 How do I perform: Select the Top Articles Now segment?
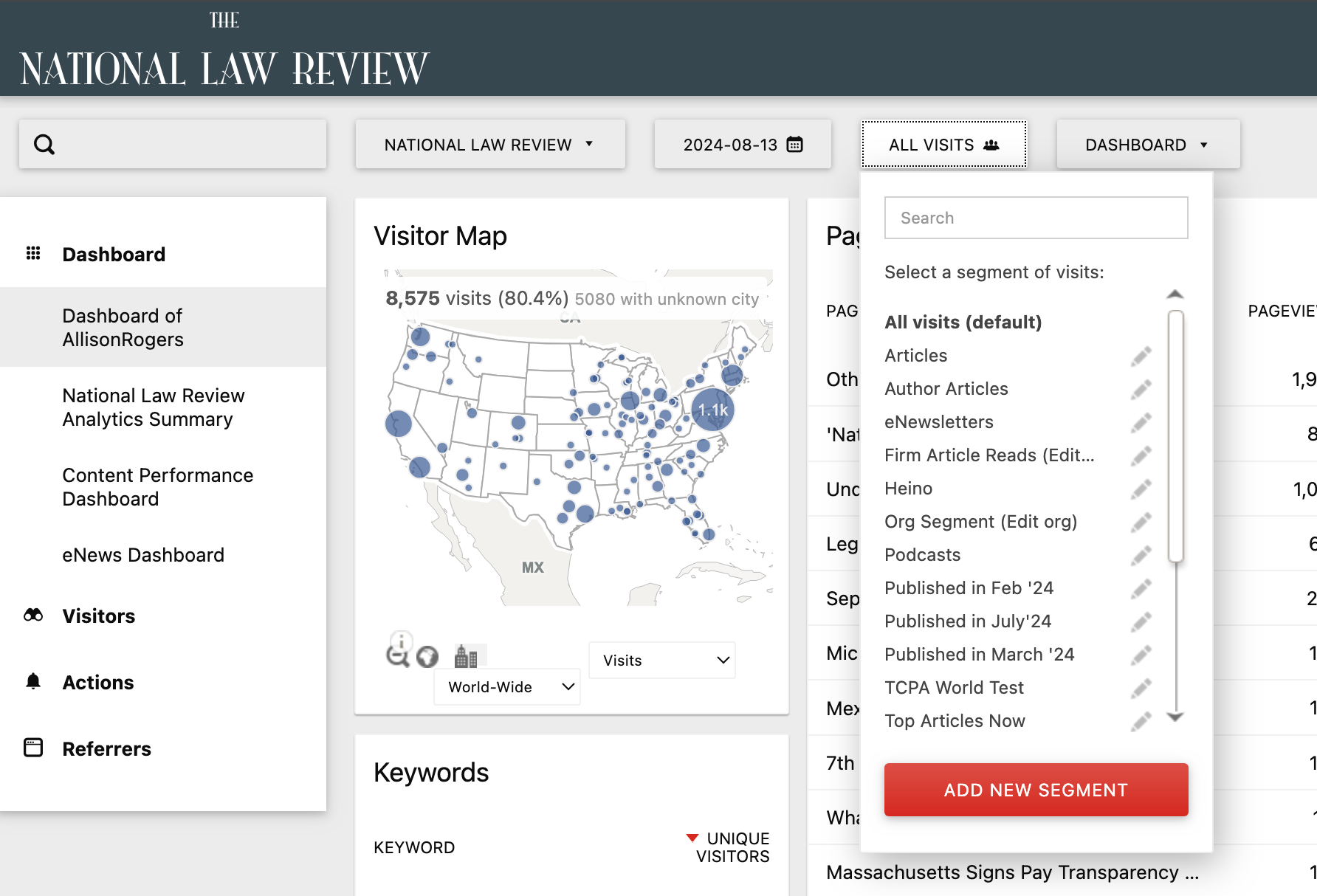(955, 721)
